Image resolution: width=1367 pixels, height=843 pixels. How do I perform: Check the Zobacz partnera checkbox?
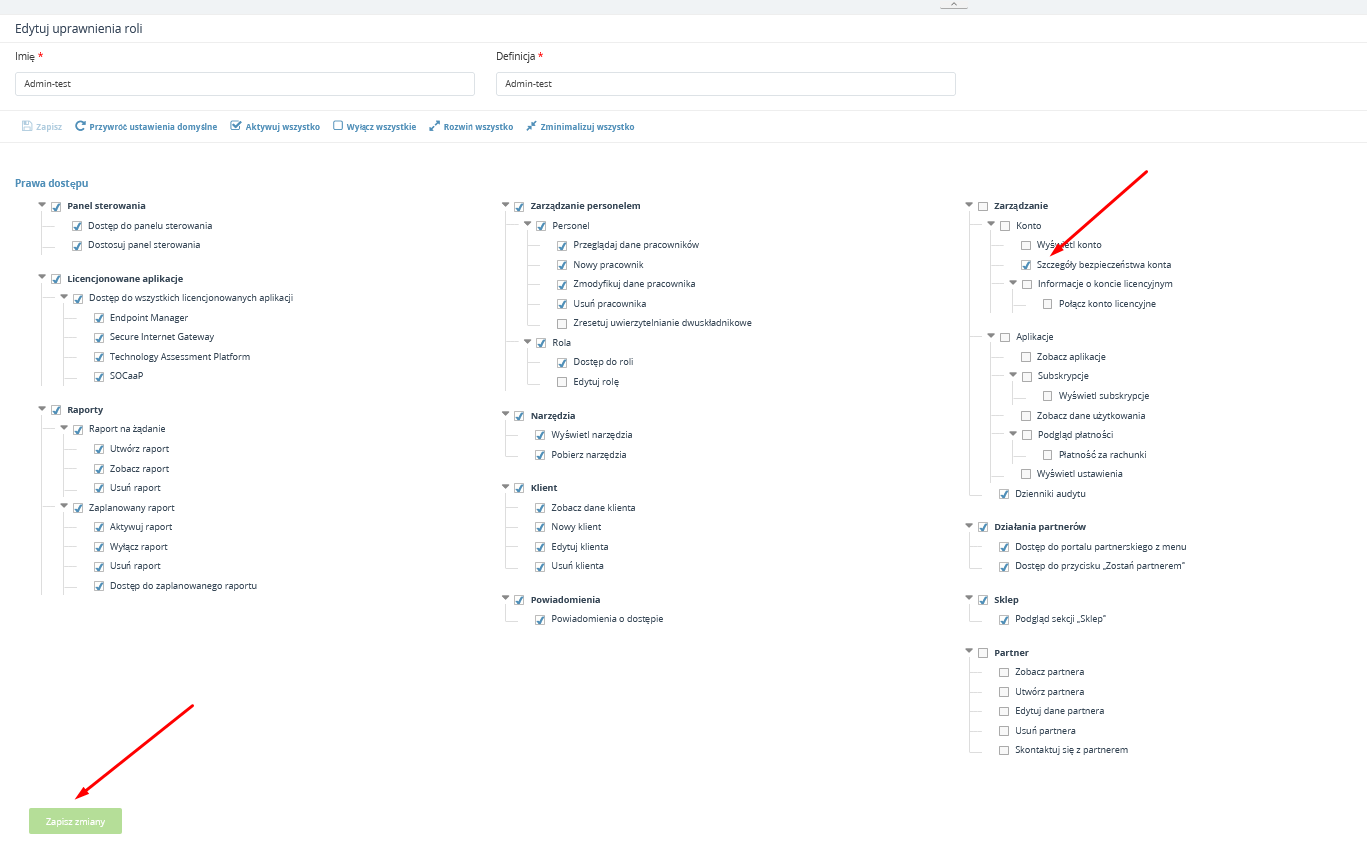[x=1004, y=673]
